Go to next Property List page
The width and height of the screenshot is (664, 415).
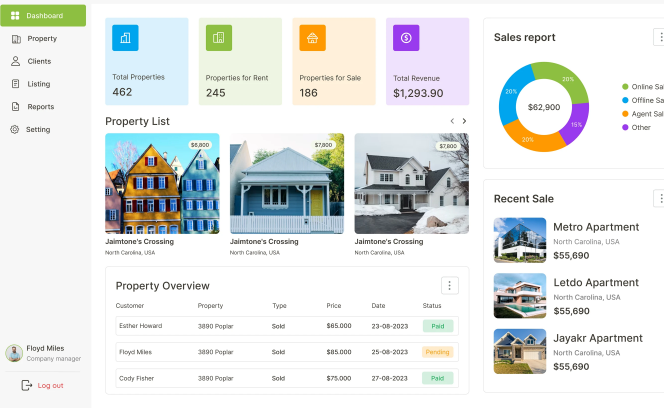(x=464, y=121)
